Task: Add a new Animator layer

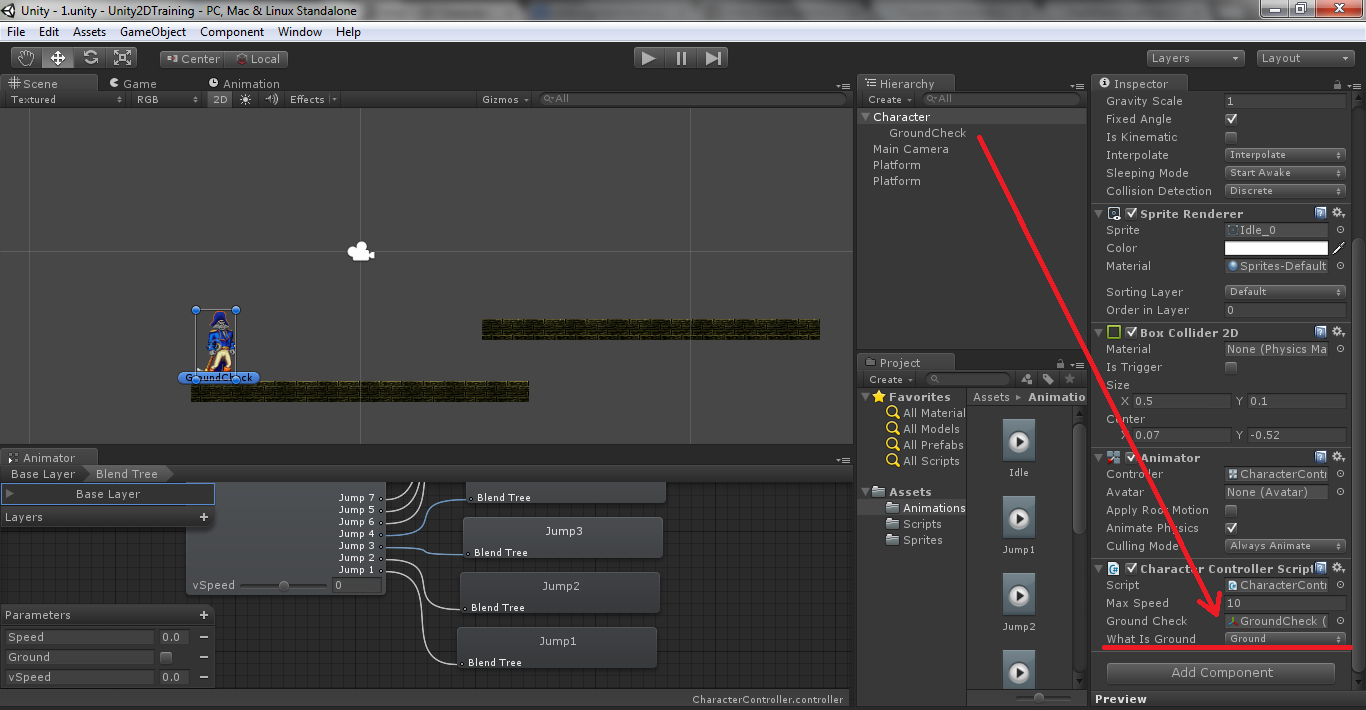Action: click(204, 517)
